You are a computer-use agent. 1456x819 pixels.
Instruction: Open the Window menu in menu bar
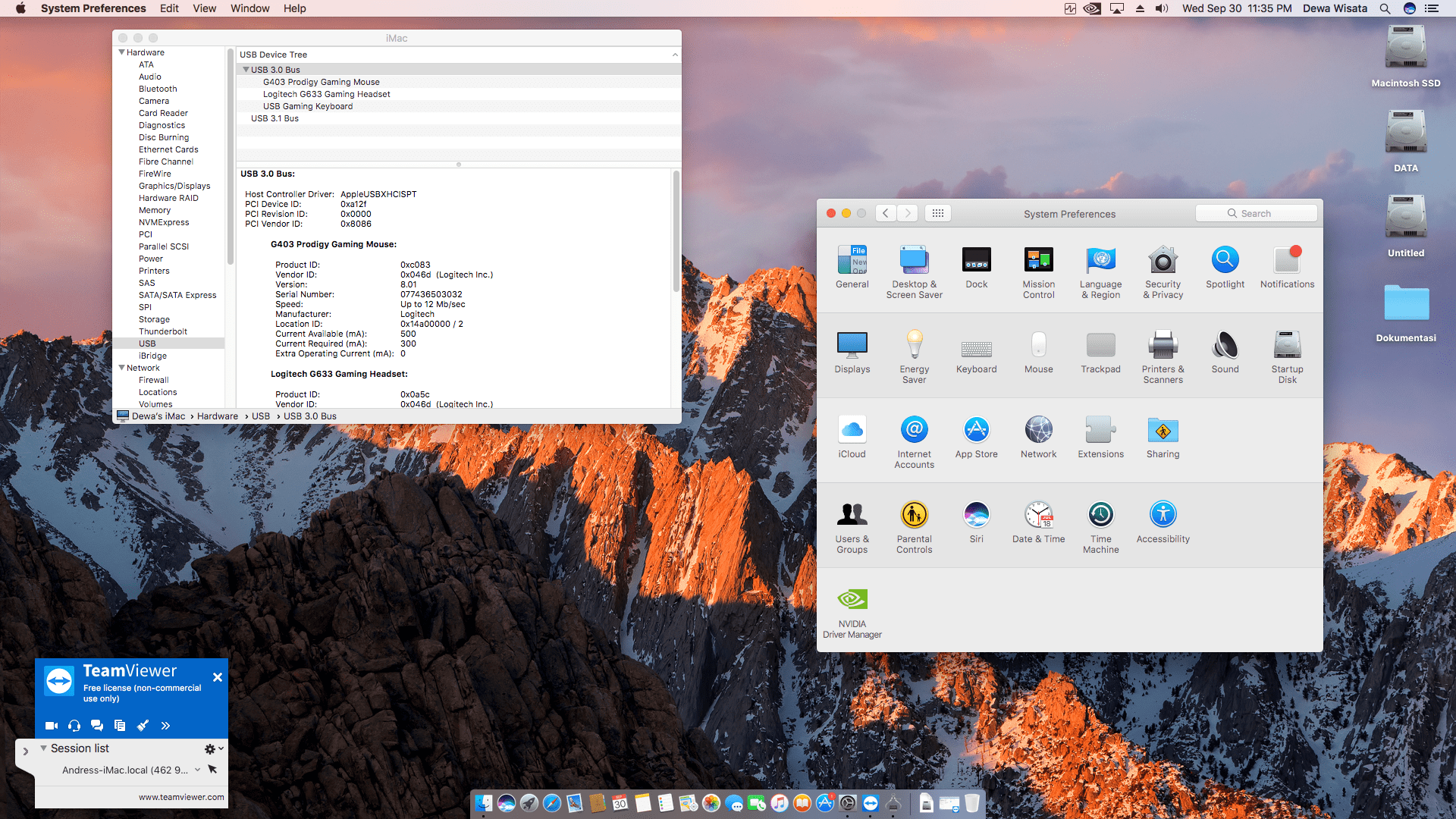coord(249,8)
